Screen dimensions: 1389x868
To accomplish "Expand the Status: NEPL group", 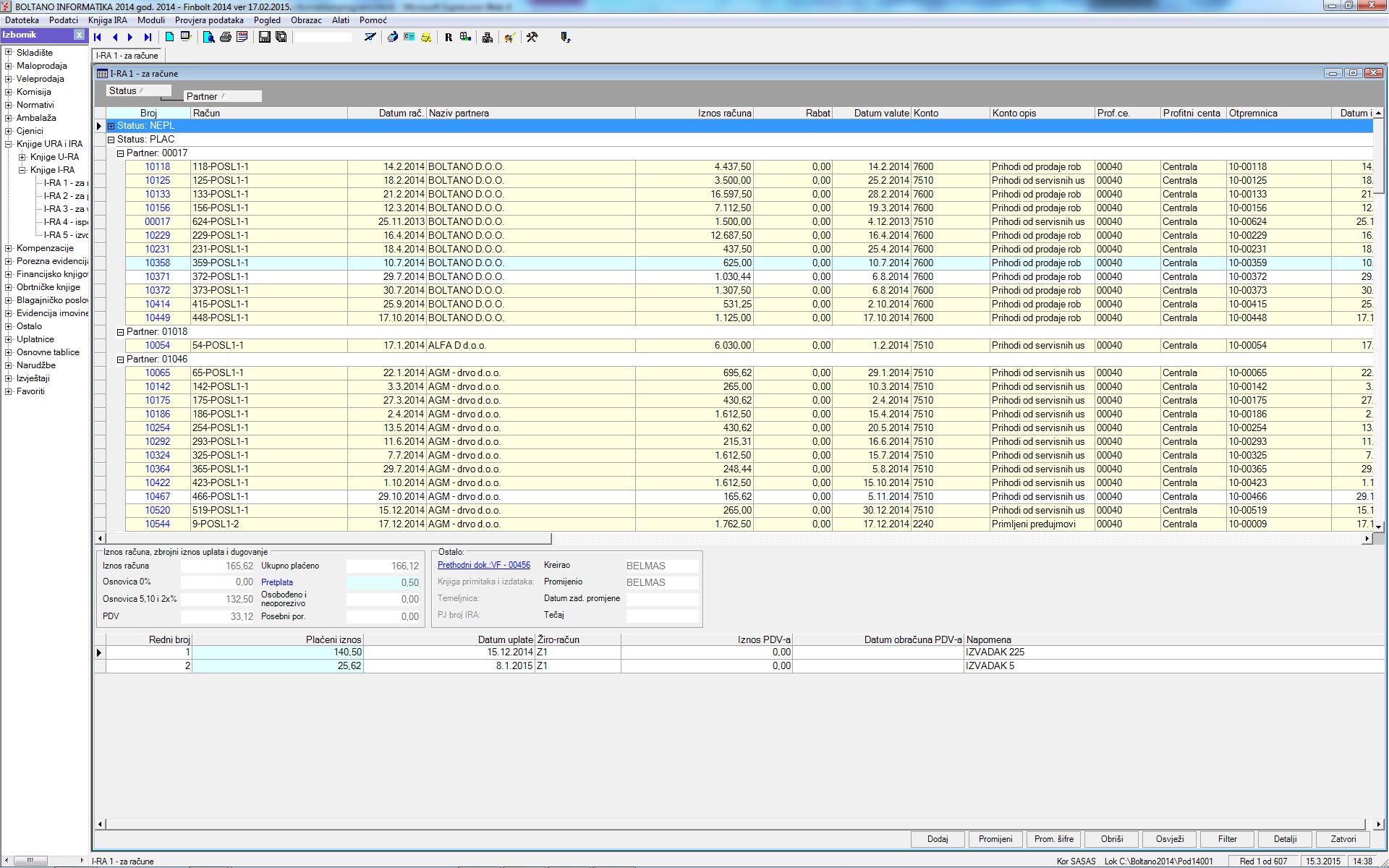I will click(x=111, y=126).
